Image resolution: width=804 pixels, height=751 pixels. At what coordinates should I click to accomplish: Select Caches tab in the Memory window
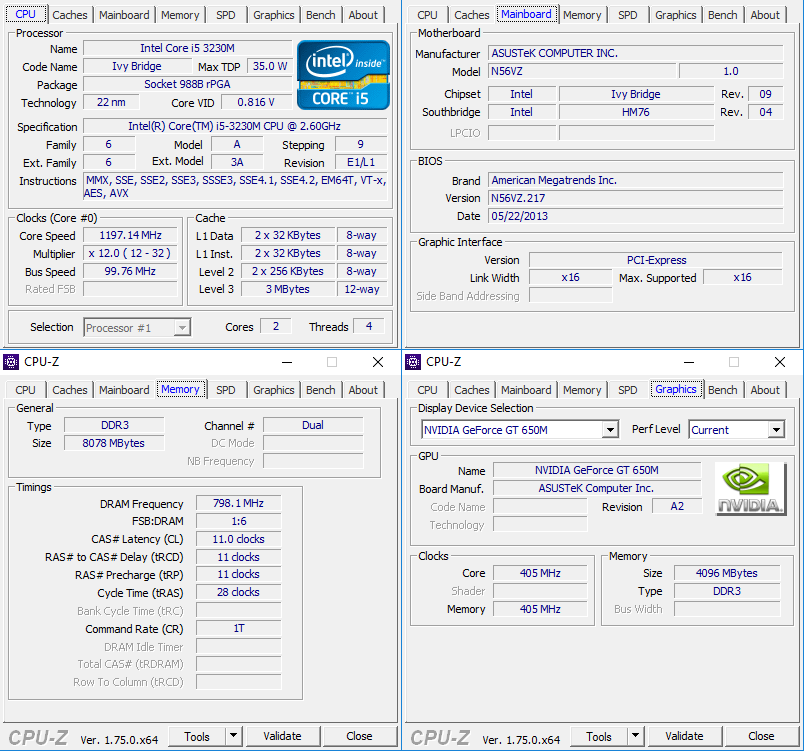[x=70, y=390]
